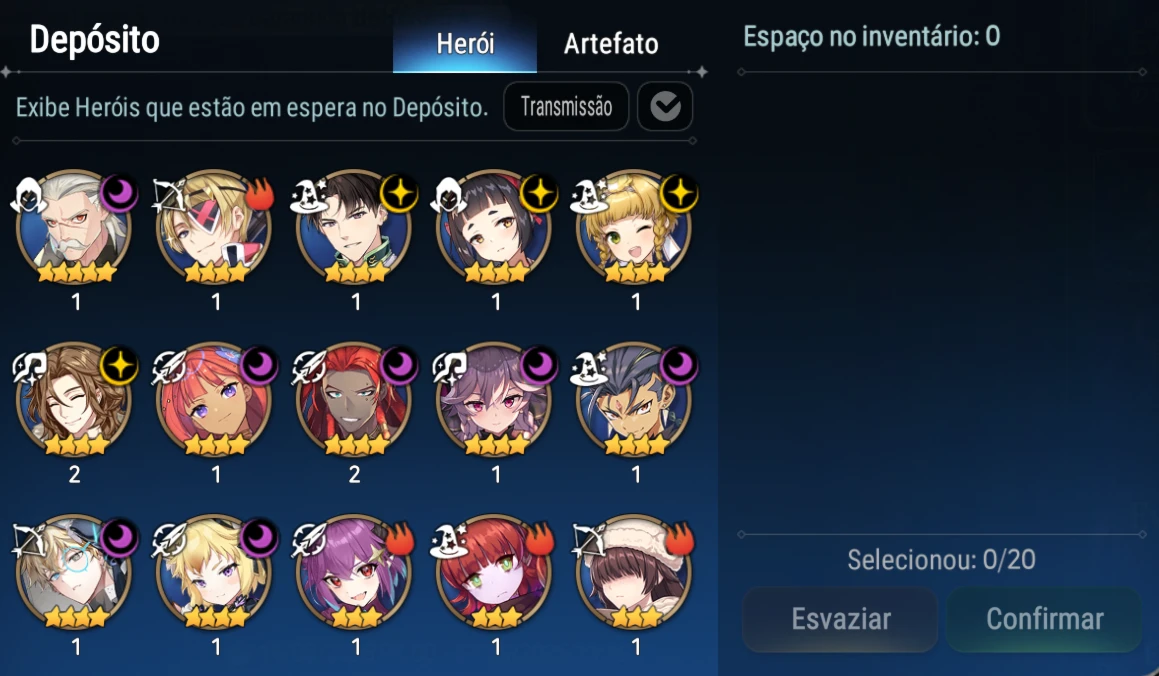Switch to the Herói tab

point(465,44)
